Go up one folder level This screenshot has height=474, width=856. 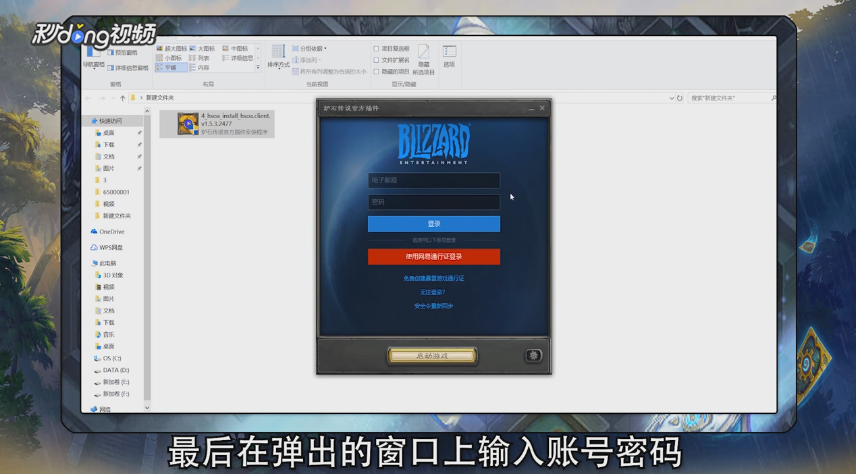pos(122,98)
